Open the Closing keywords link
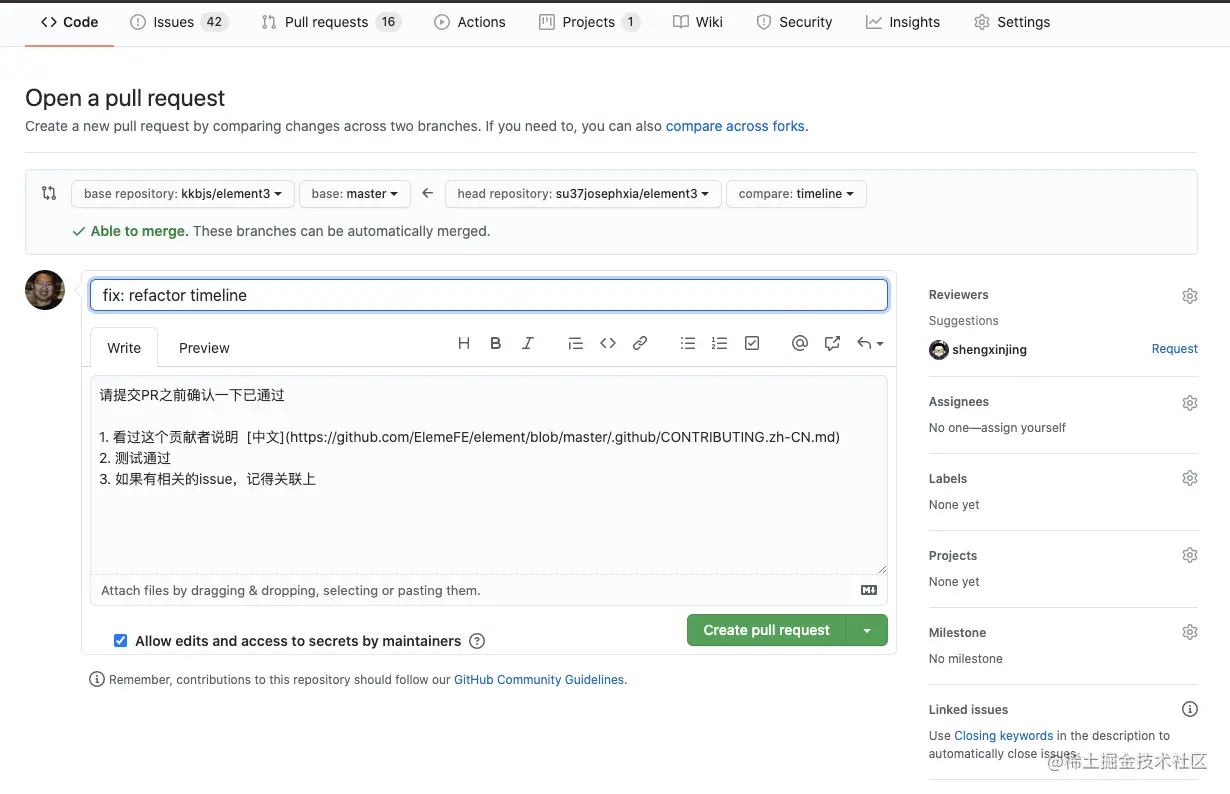Viewport: 1230px width, 794px height. (x=1004, y=735)
